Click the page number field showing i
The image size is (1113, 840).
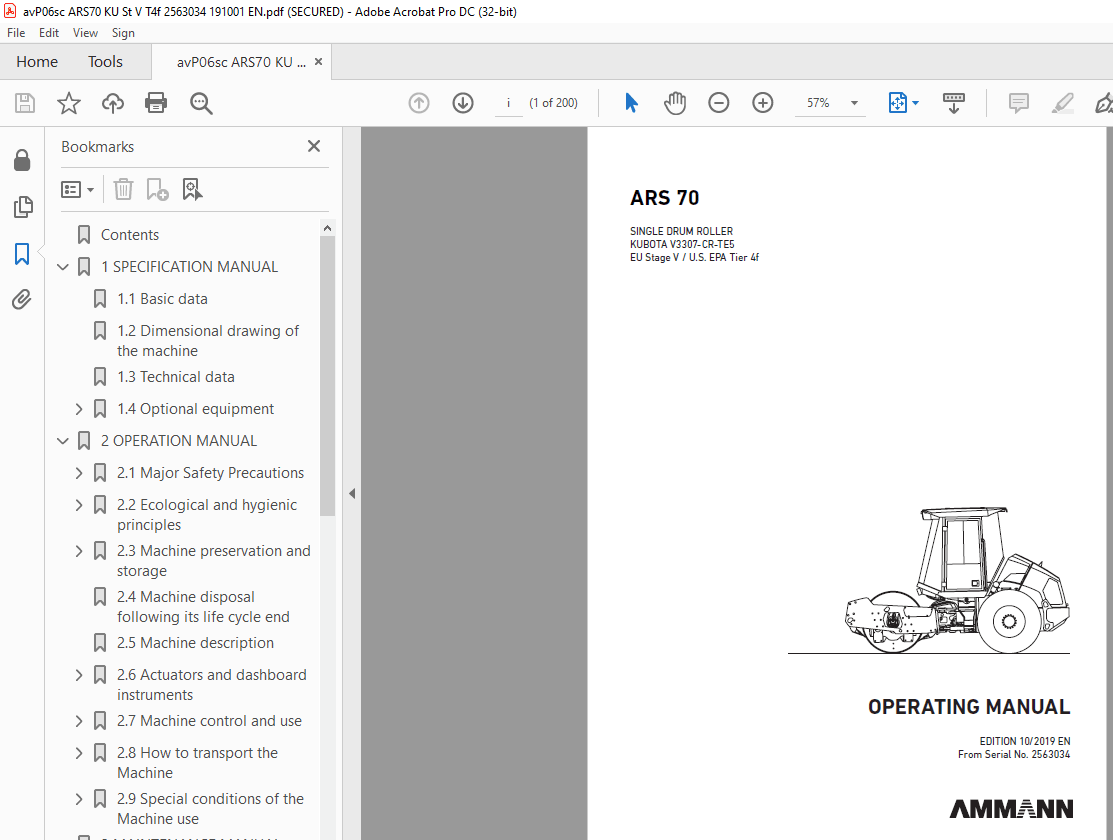pos(508,102)
